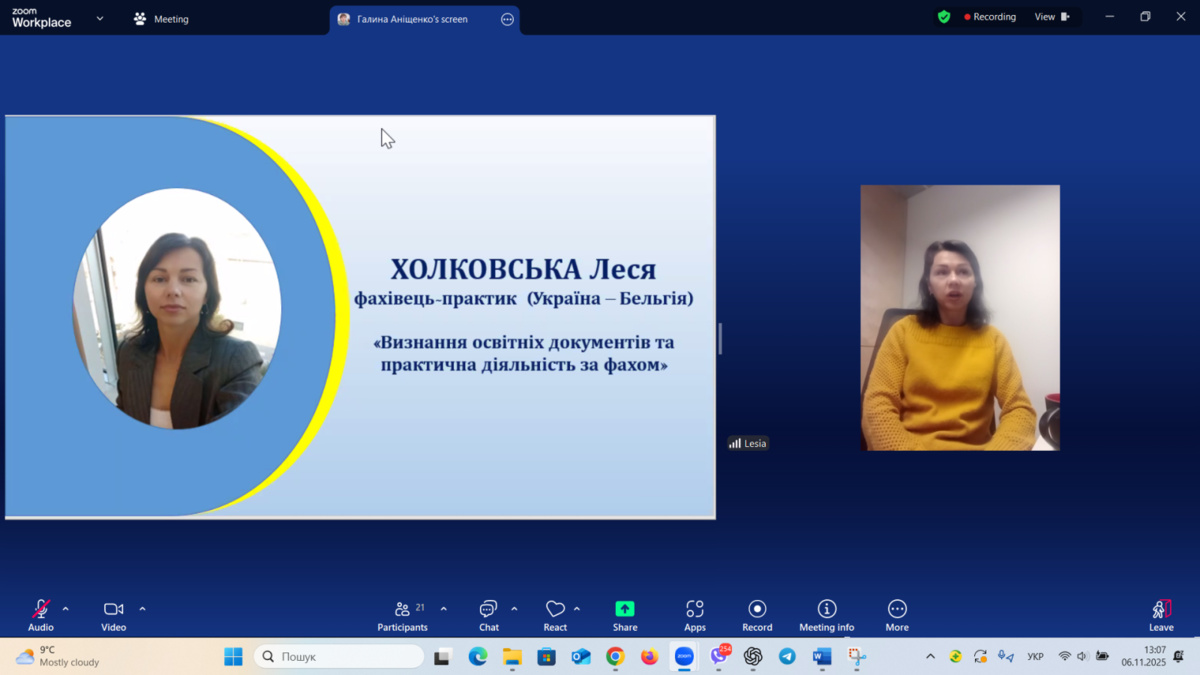This screenshot has width=1200, height=675.
Task: Switch to the Meeting tab
Action: point(161,19)
